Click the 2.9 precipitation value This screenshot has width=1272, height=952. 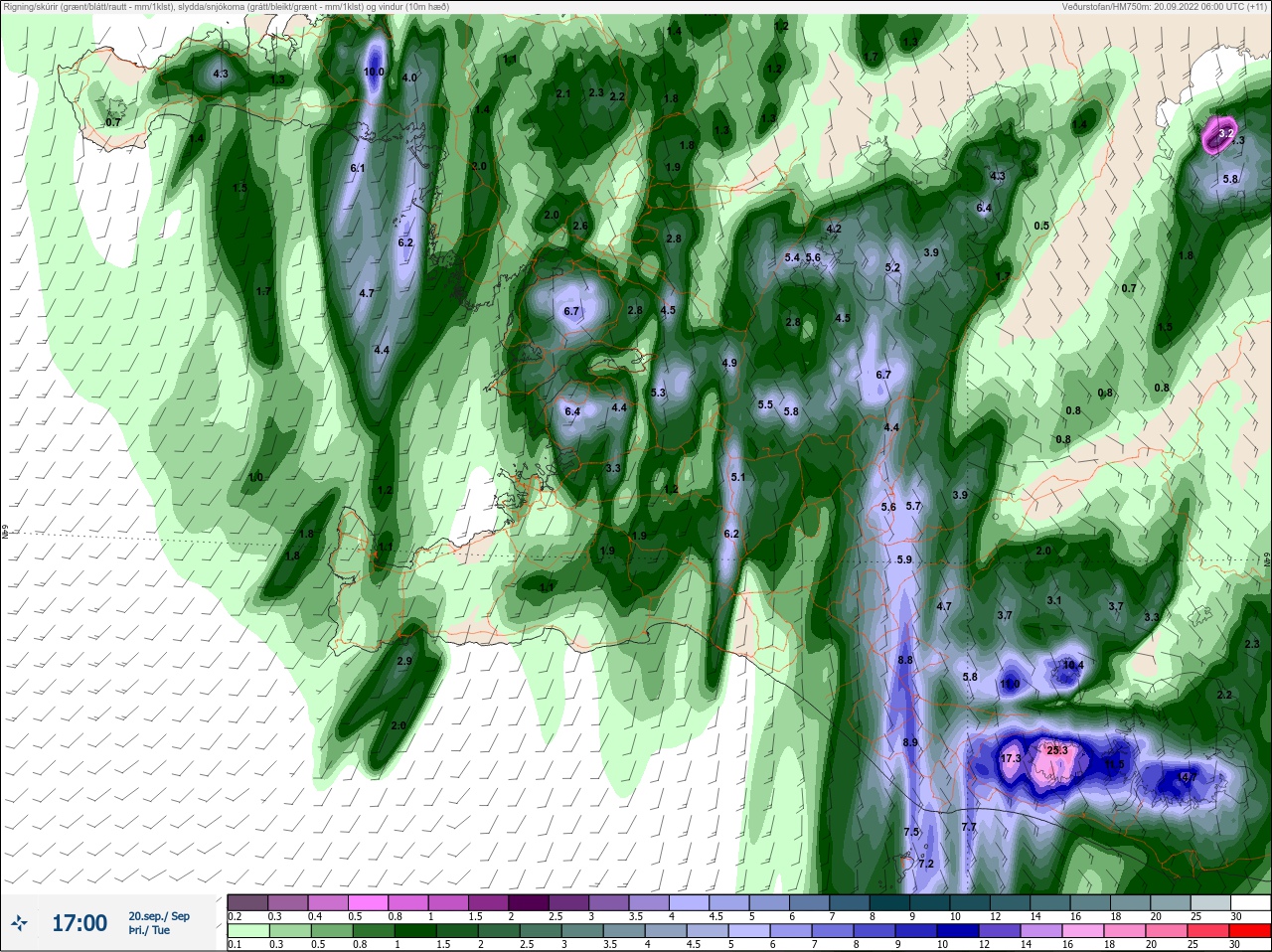click(404, 661)
